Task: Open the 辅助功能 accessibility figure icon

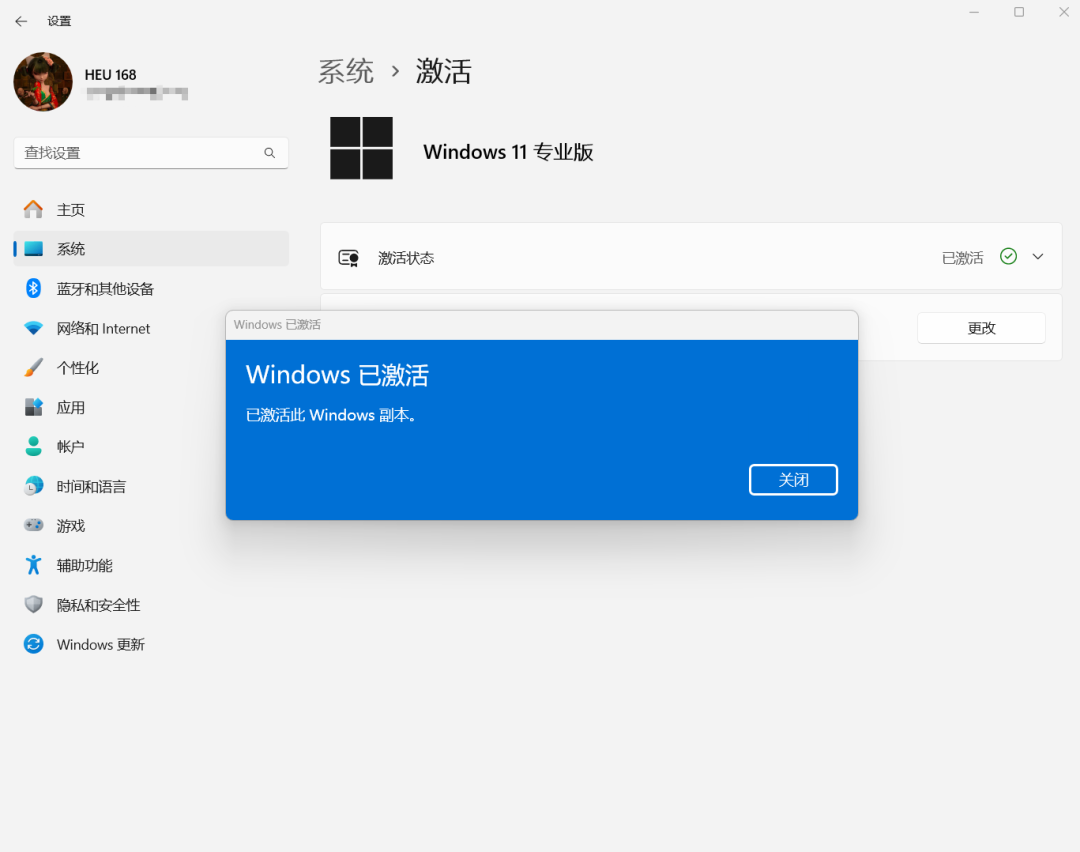Action: 33,565
